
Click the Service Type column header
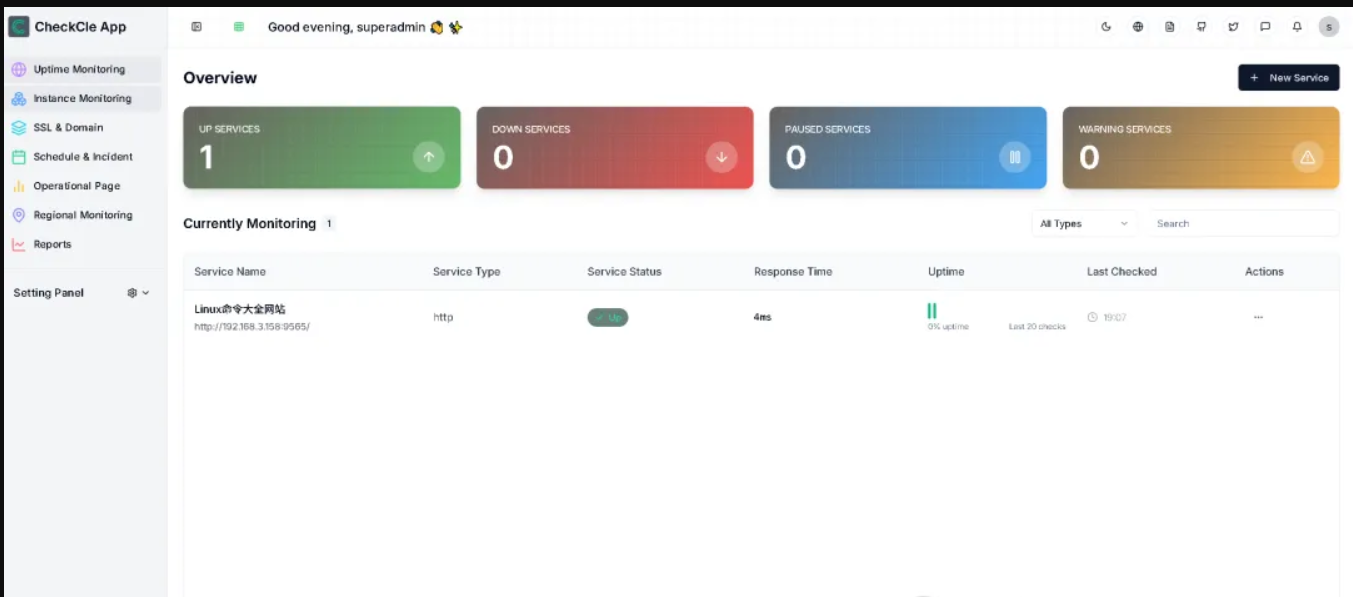[x=466, y=272]
